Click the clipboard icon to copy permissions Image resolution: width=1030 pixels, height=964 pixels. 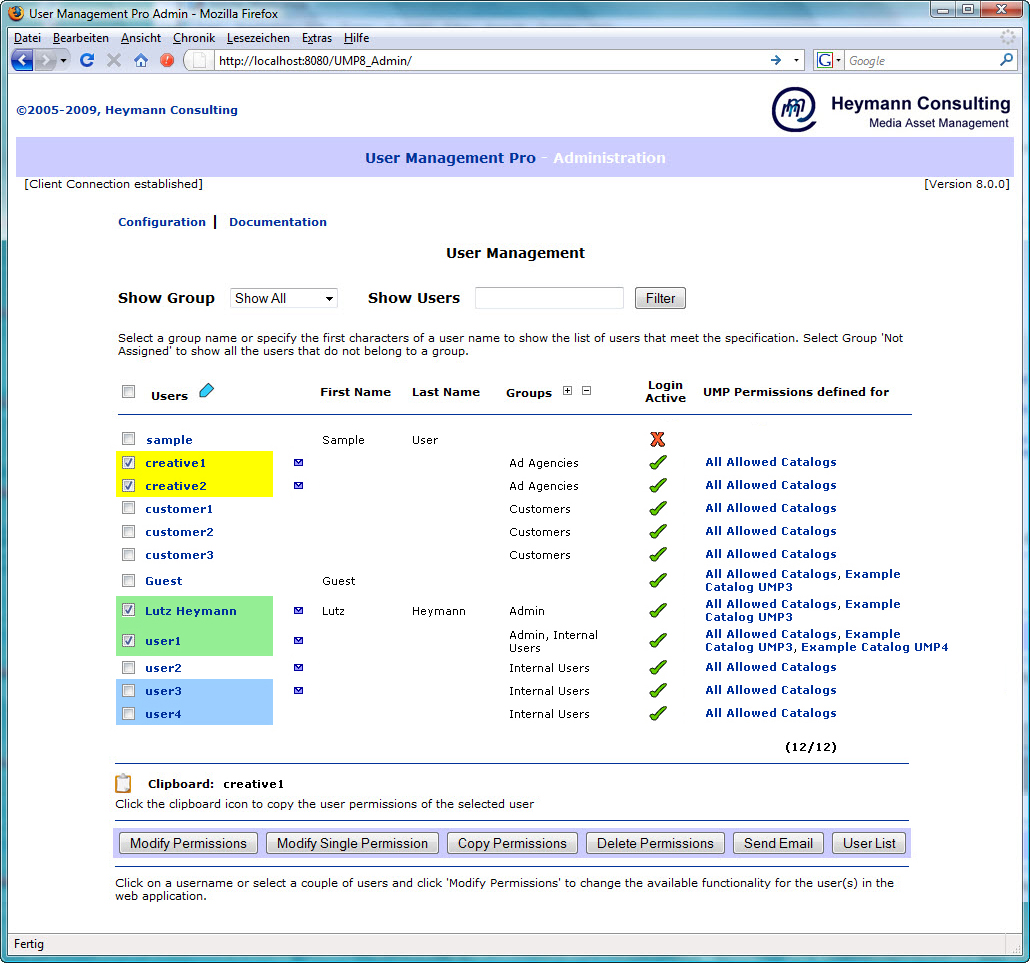point(123,783)
